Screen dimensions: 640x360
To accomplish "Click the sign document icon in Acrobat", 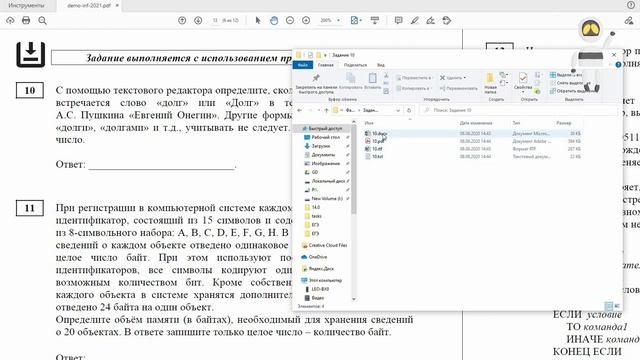I will (x=431, y=20).
